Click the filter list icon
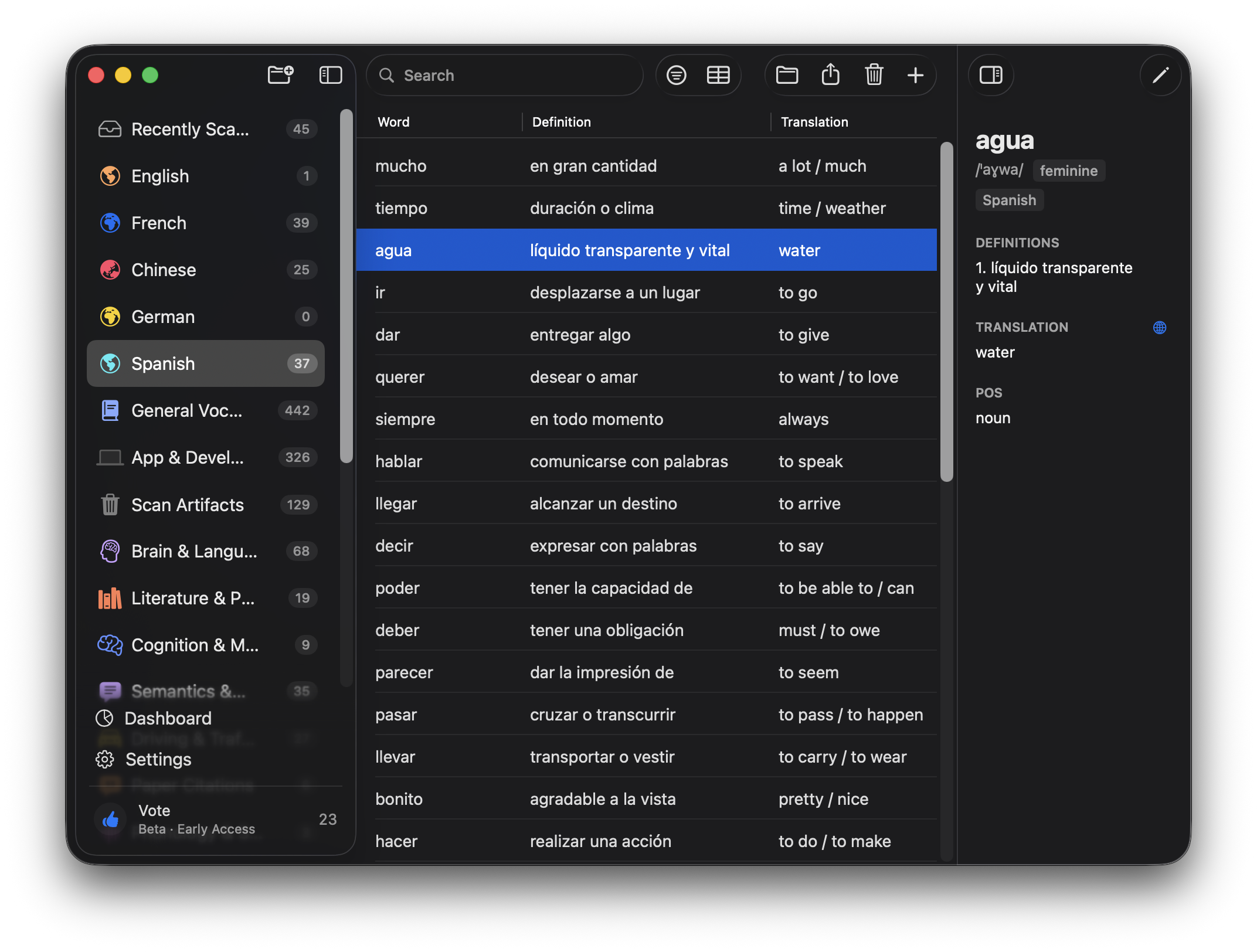This screenshot has height=952, width=1257. [x=677, y=75]
